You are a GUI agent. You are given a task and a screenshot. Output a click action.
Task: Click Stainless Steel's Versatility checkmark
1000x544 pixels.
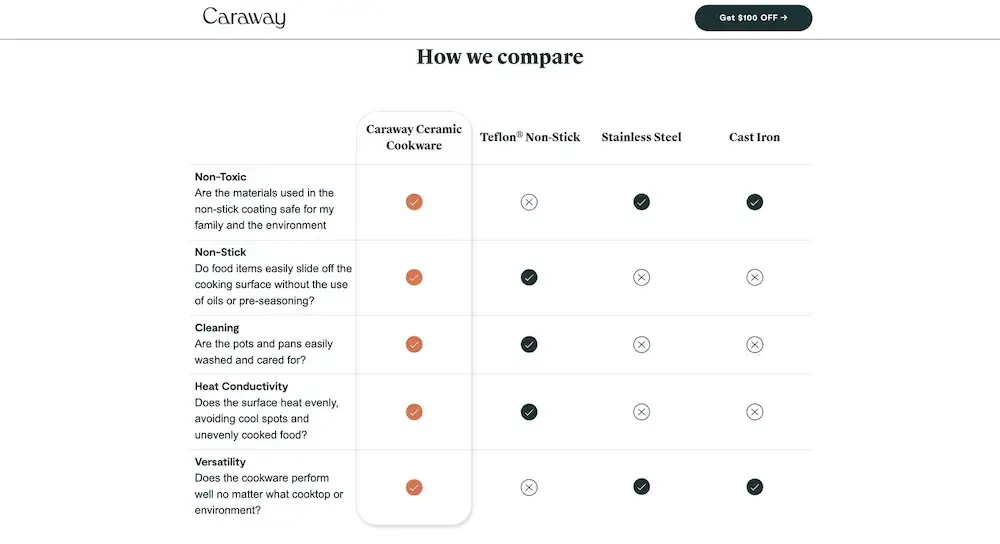point(642,487)
